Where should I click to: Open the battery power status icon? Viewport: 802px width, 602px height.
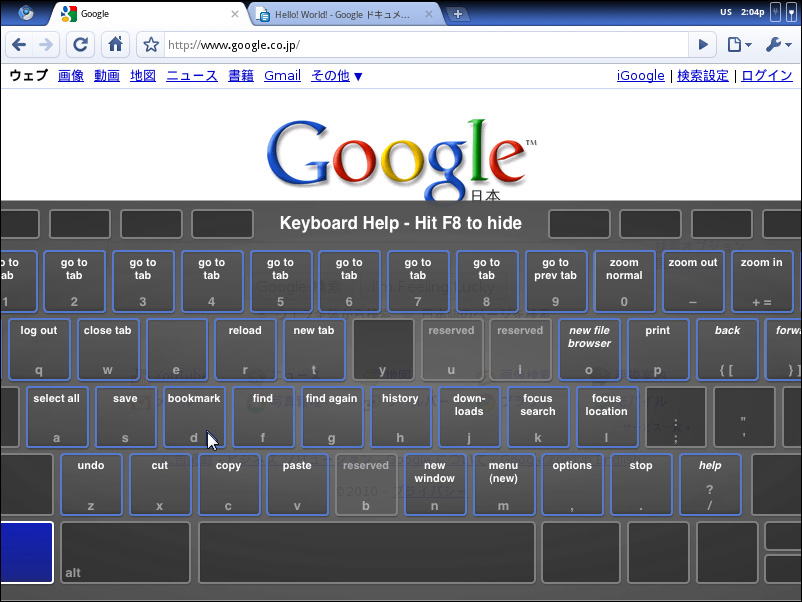tap(775, 12)
